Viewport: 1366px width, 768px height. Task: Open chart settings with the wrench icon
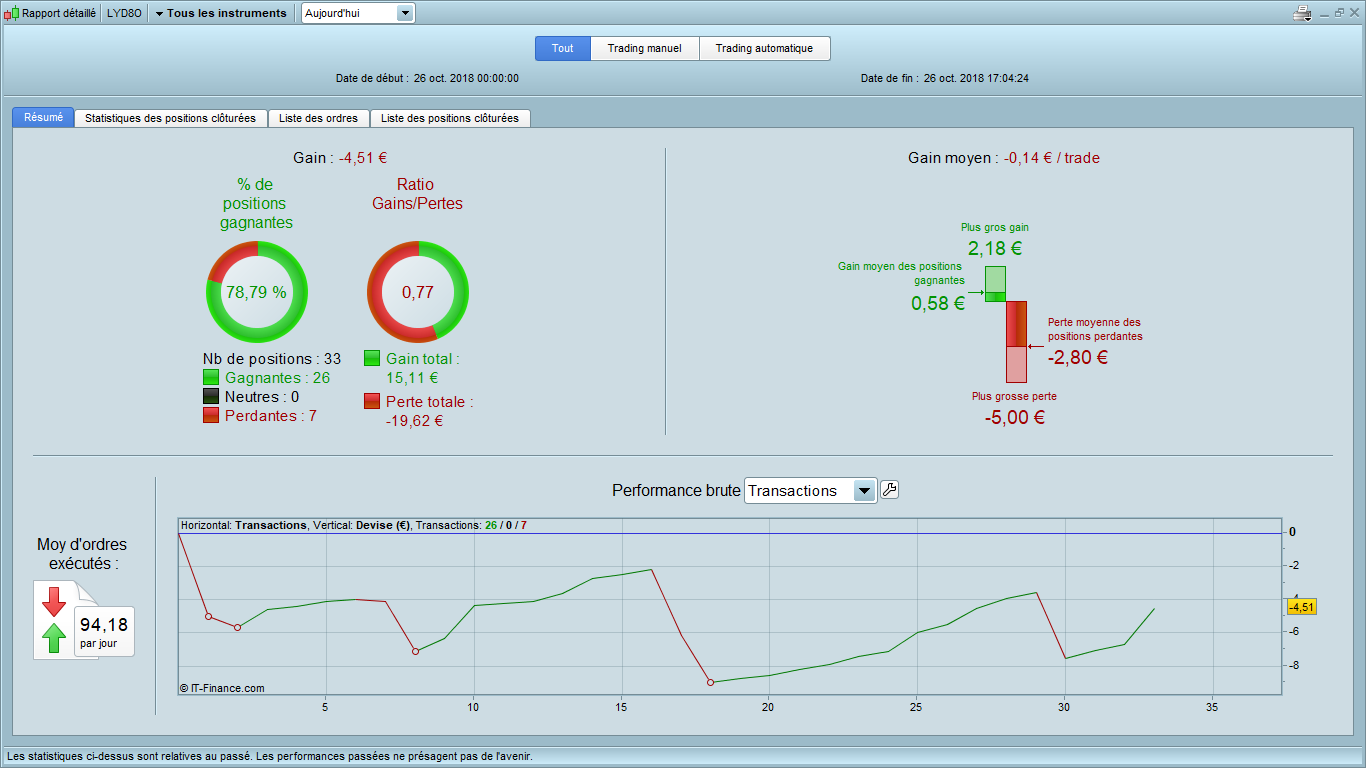click(x=889, y=490)
